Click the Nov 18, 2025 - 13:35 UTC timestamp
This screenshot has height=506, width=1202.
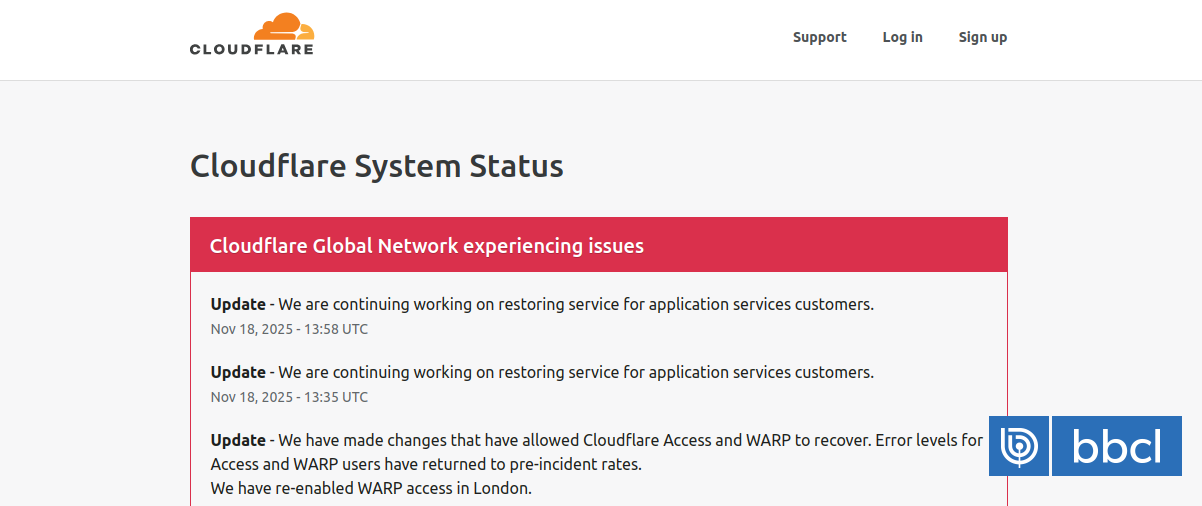tap(289, 397)
